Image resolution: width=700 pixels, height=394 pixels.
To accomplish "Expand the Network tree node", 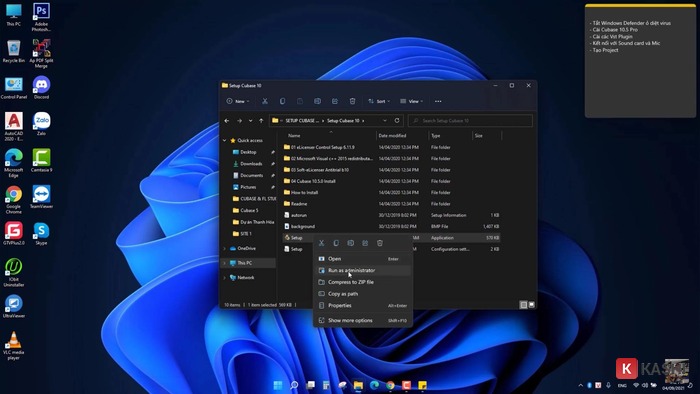I will [225, 278].
